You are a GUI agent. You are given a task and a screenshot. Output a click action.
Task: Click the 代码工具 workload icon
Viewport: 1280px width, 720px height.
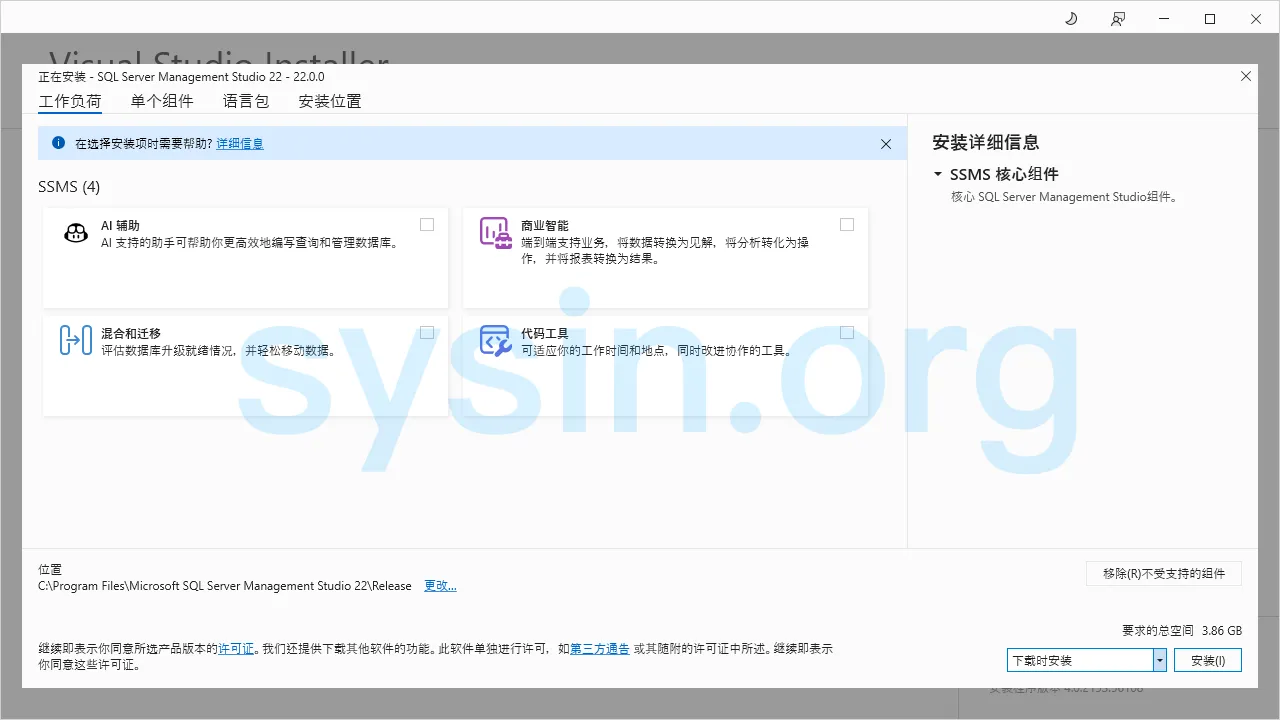click(495, 340)
